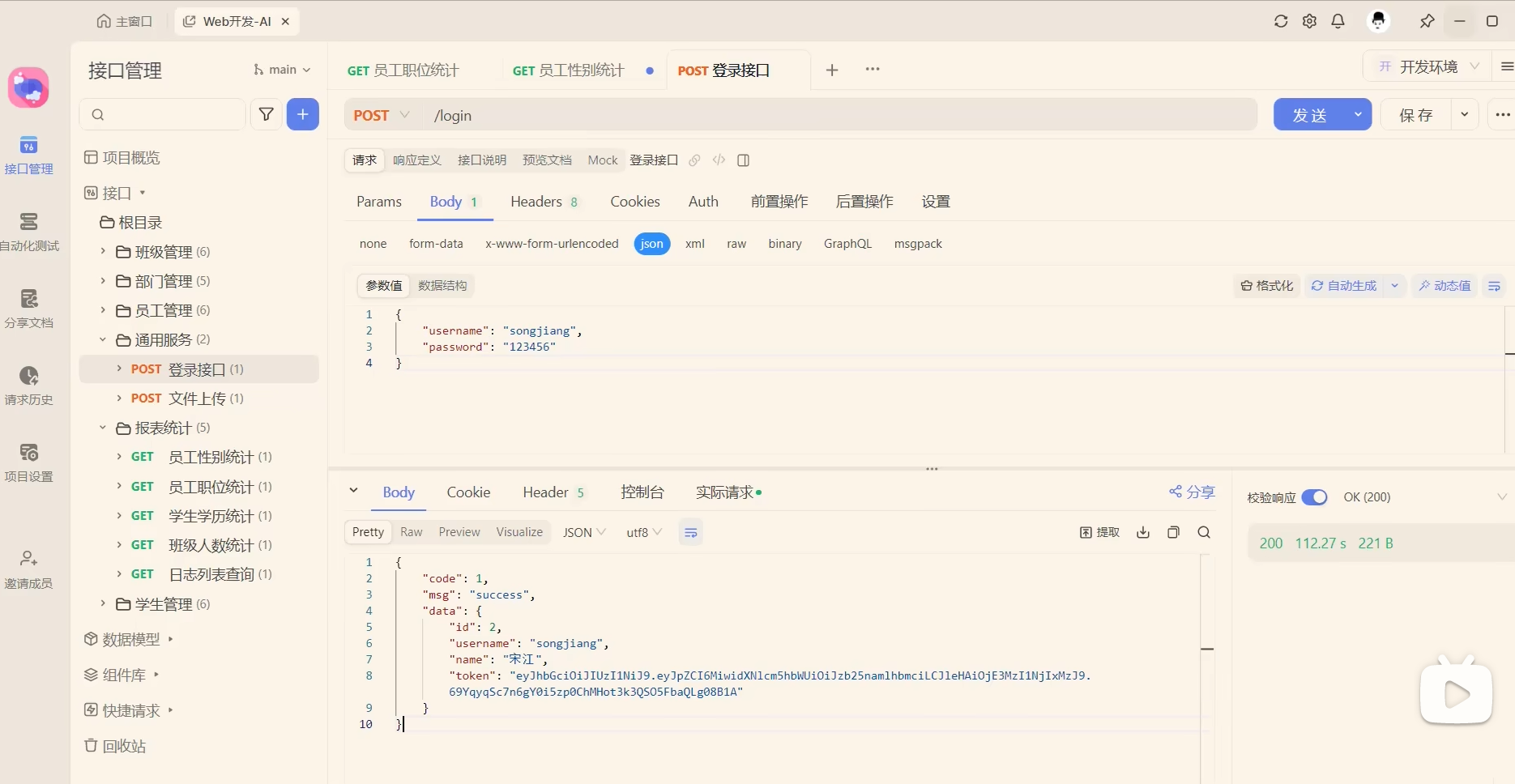The image size is (1515, 784).
Task: Click the 发送 send button
Action: pos(1309,115)
